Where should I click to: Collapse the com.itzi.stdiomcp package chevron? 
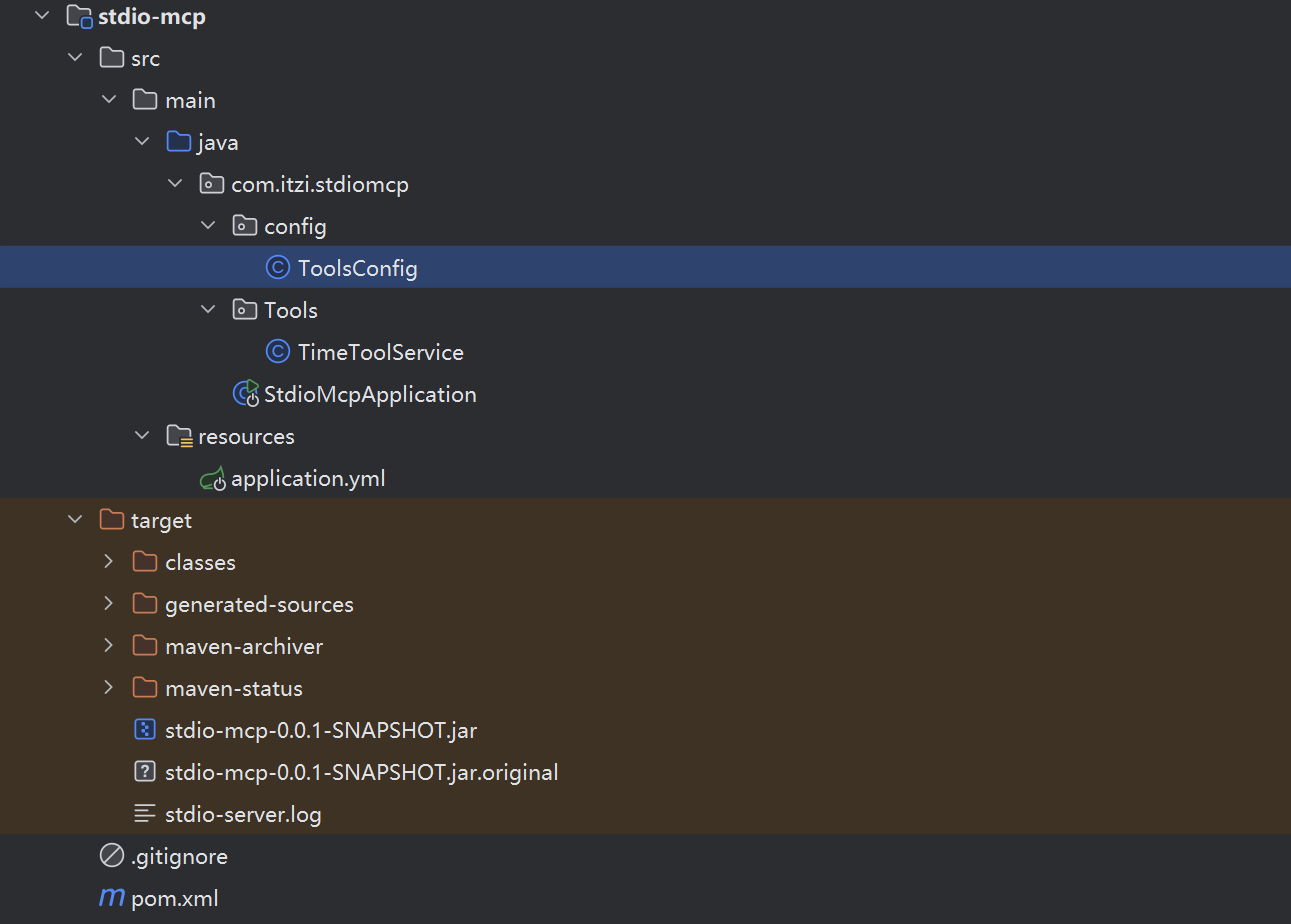pos(175,184)
